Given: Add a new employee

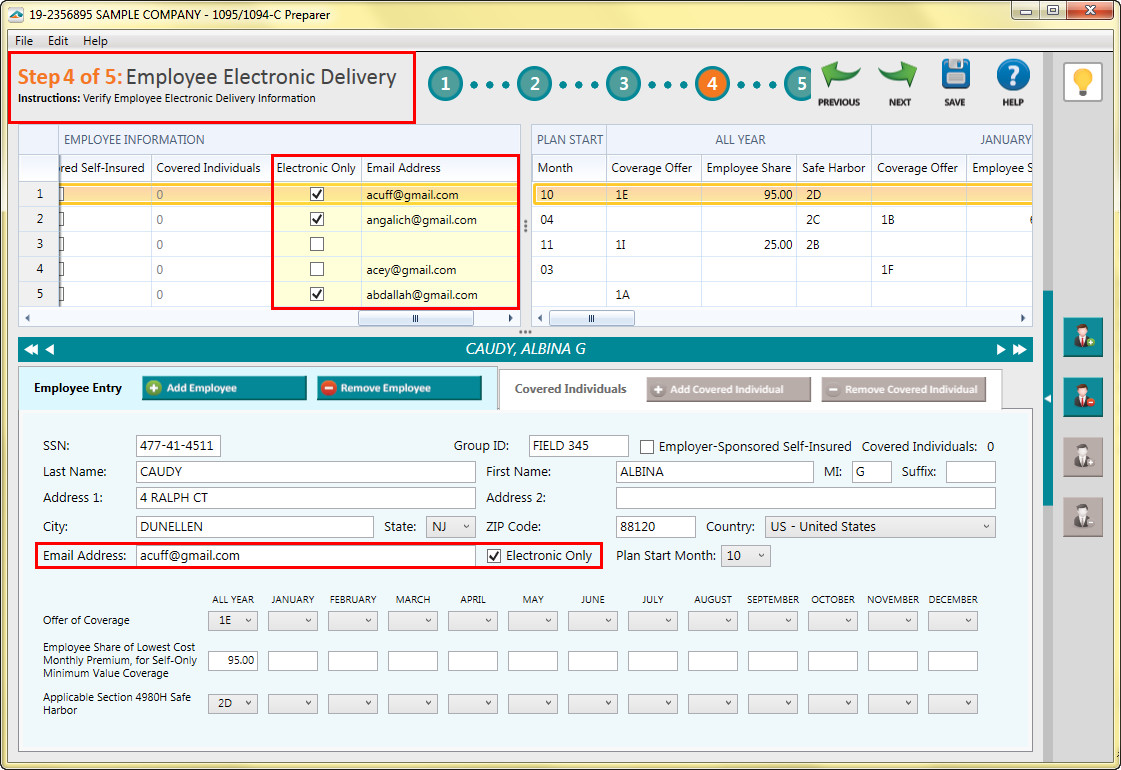Looking at the screenshot, I should pyautogui.click(x=223, y=387).
